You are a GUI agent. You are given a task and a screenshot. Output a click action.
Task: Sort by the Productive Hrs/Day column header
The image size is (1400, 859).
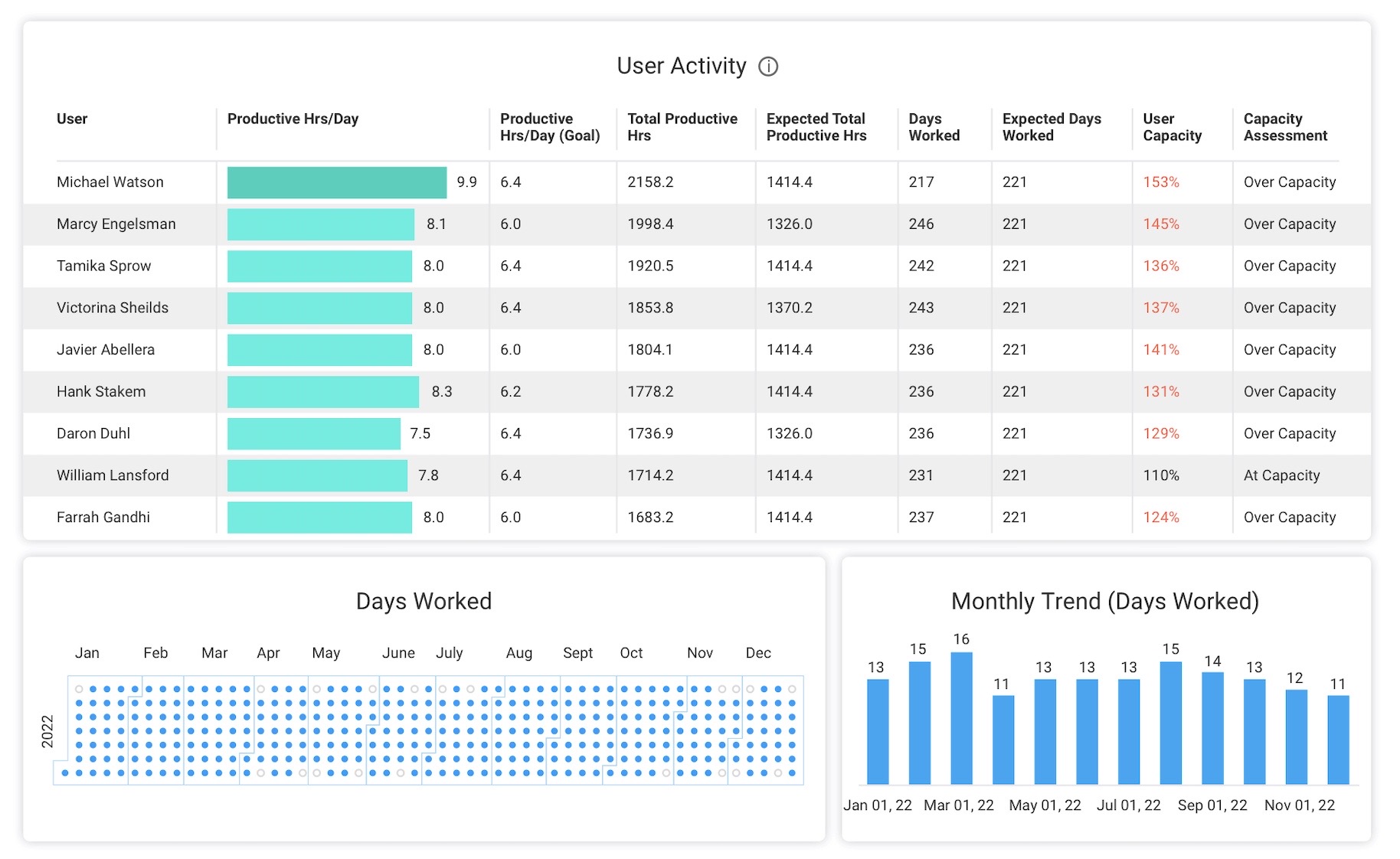293,119
